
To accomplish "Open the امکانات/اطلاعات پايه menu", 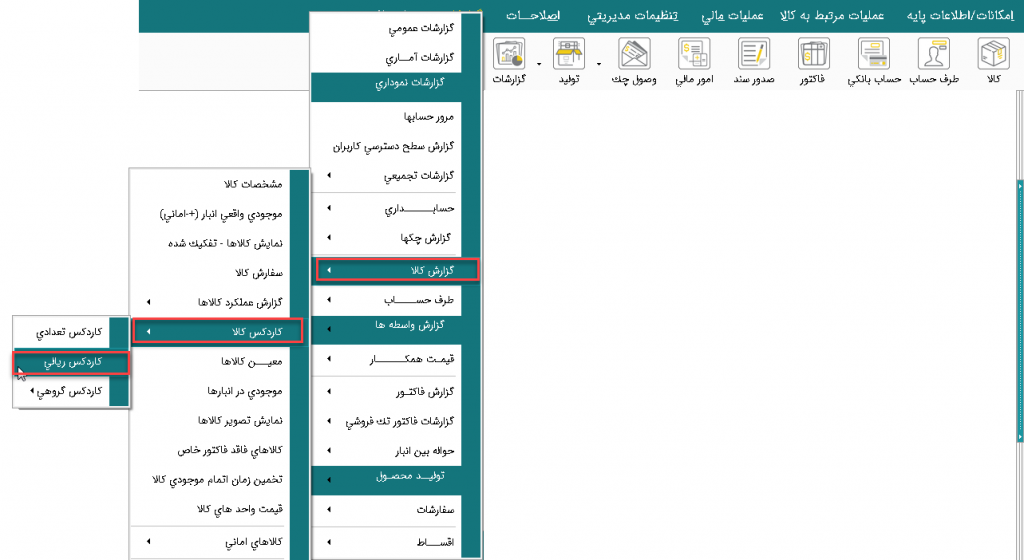I will point(964,17).
